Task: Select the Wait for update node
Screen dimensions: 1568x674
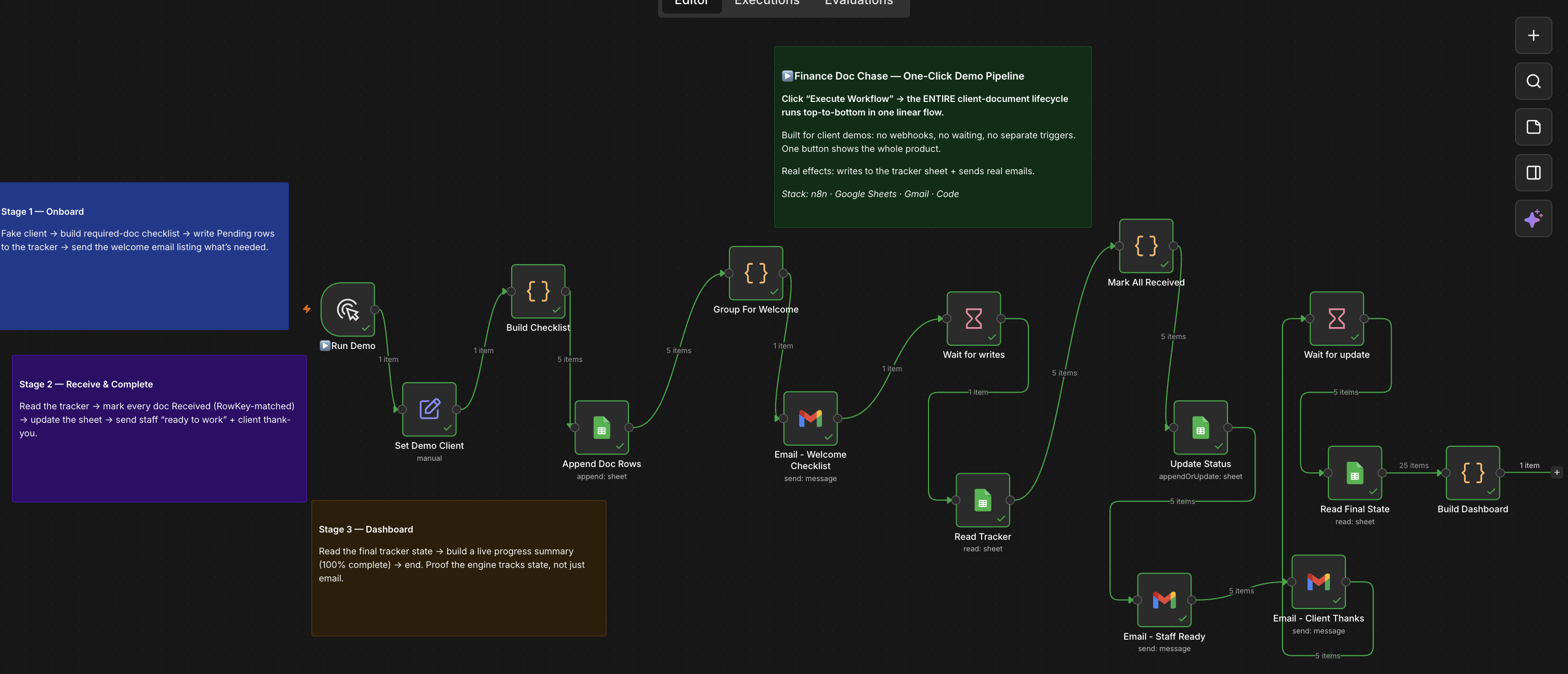Action: [1337, 318]
